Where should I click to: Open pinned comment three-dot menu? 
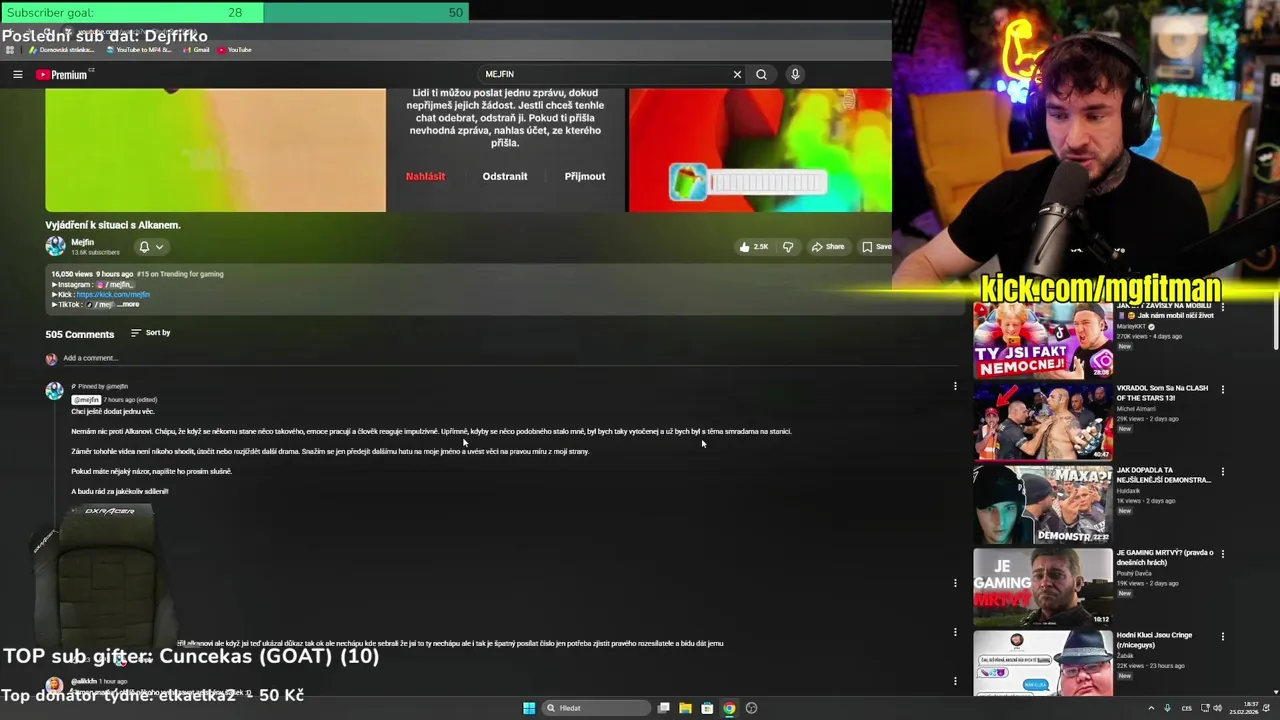955,386
